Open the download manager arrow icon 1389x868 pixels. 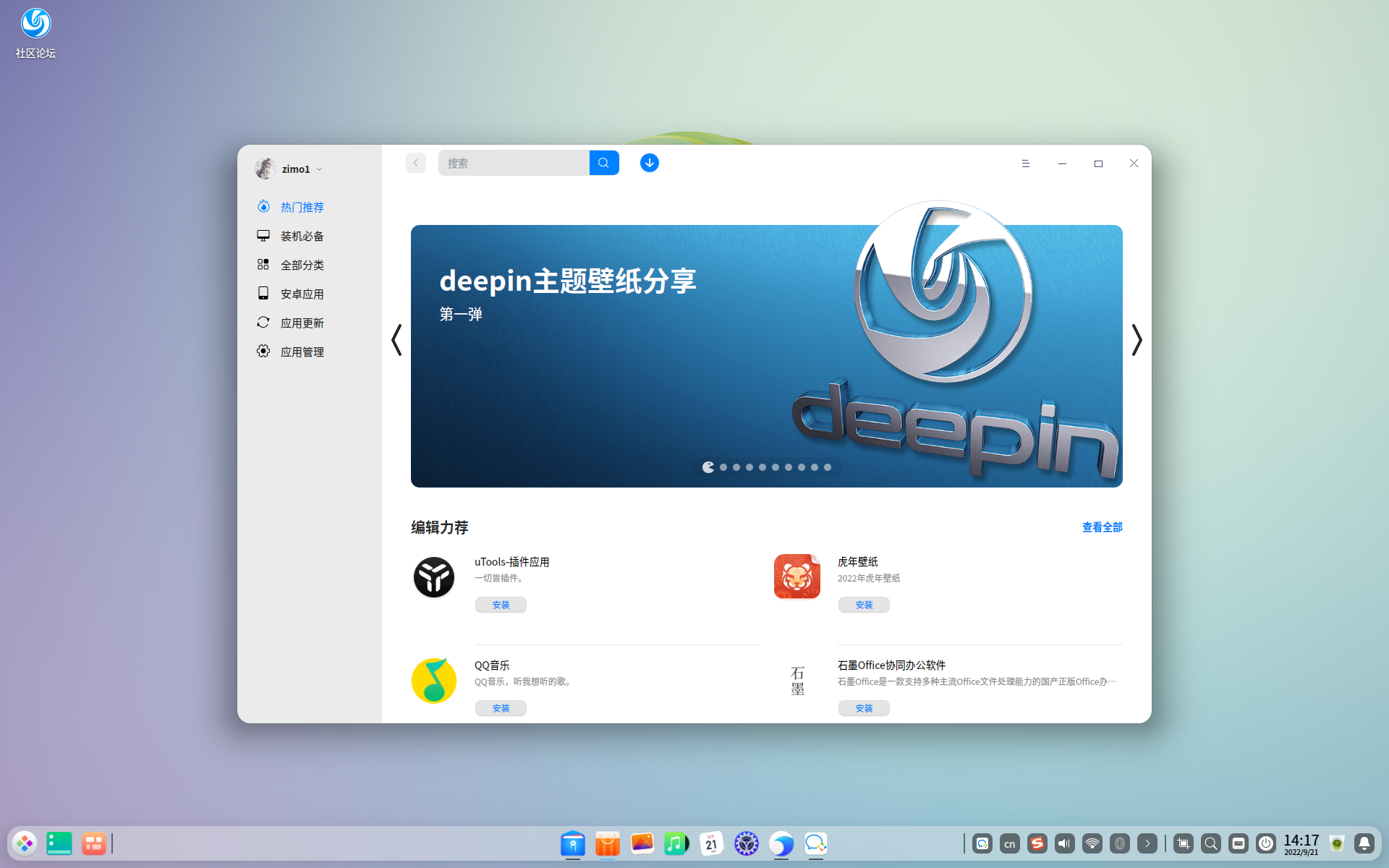(649, 163)
